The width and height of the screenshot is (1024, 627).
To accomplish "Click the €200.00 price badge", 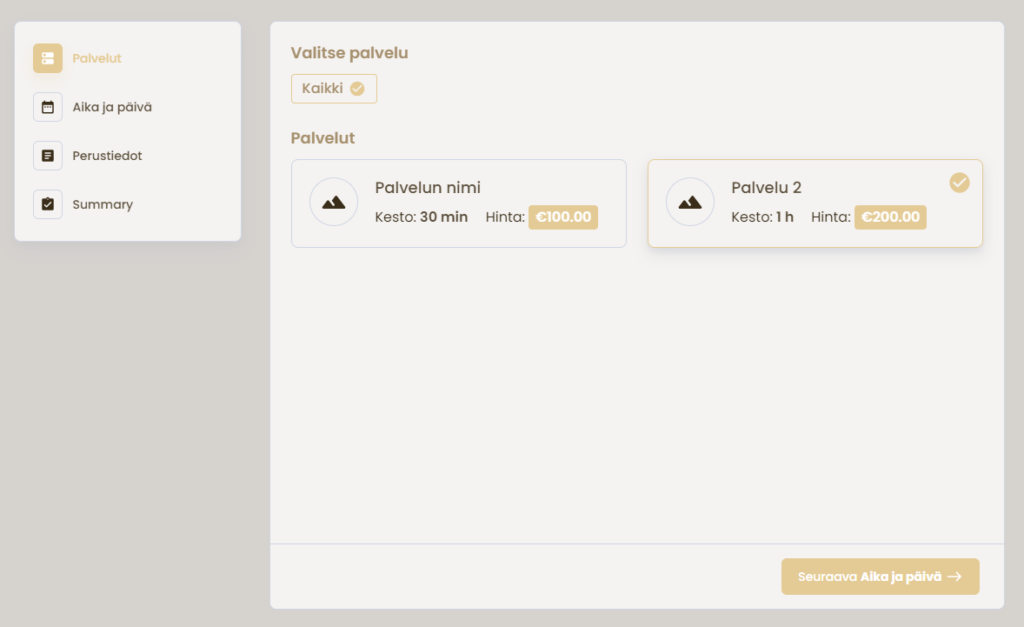I will (x=890, y=217).
